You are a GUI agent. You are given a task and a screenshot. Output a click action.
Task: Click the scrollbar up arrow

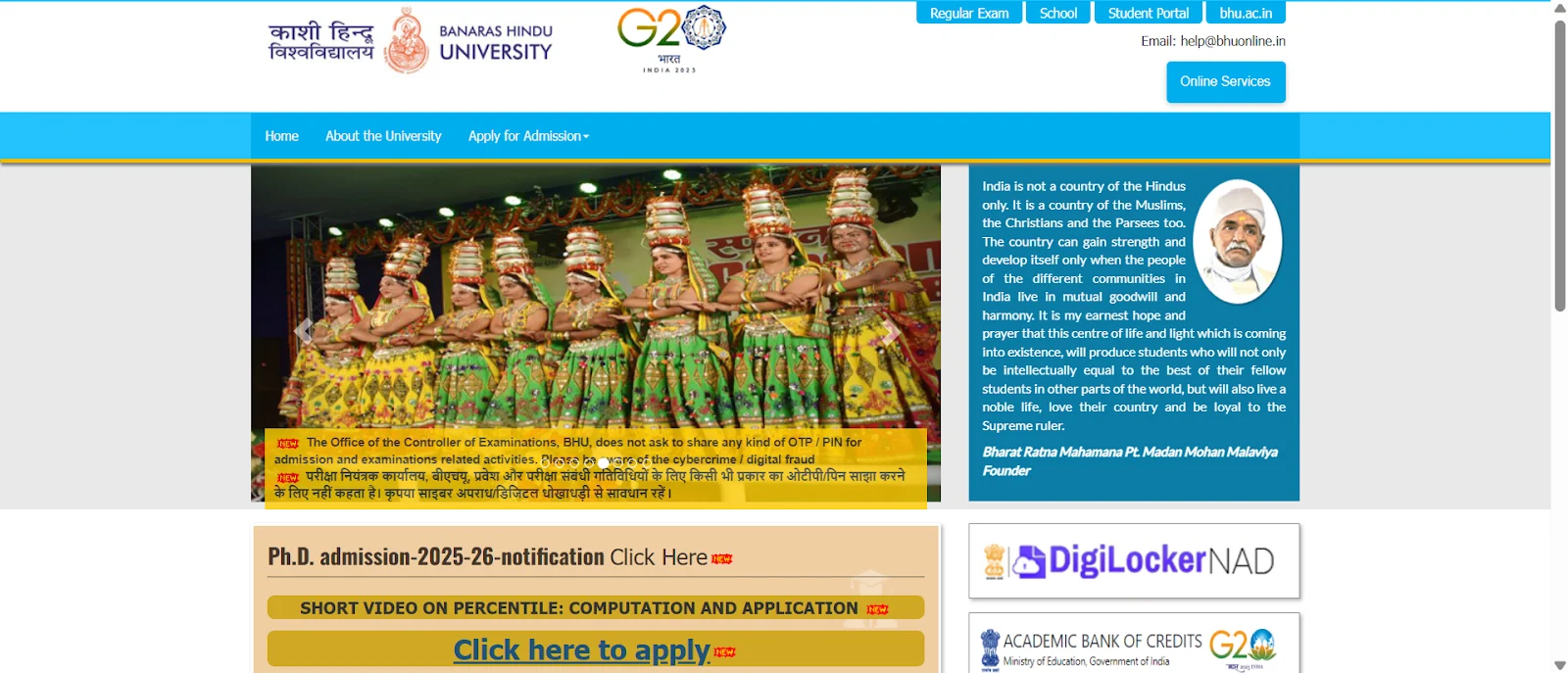point(1559,8)
